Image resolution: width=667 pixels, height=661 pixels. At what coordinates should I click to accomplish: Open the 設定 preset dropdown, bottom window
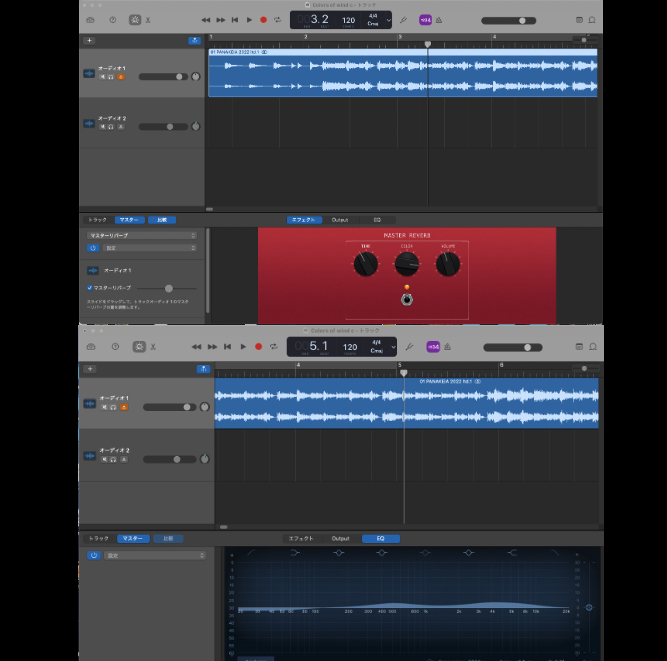pos(155,556)
